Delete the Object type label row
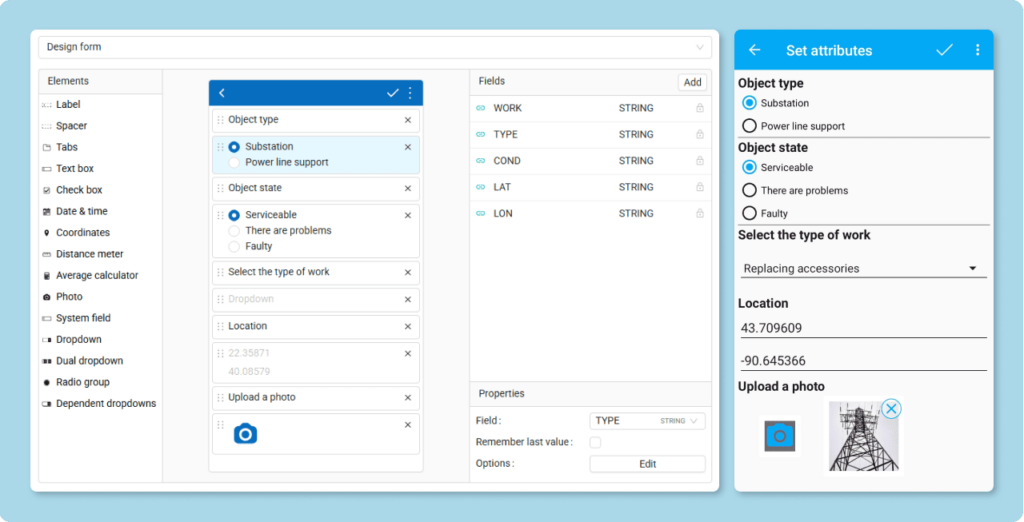Viewport: 1024px width, 522px height. [408, 120]
